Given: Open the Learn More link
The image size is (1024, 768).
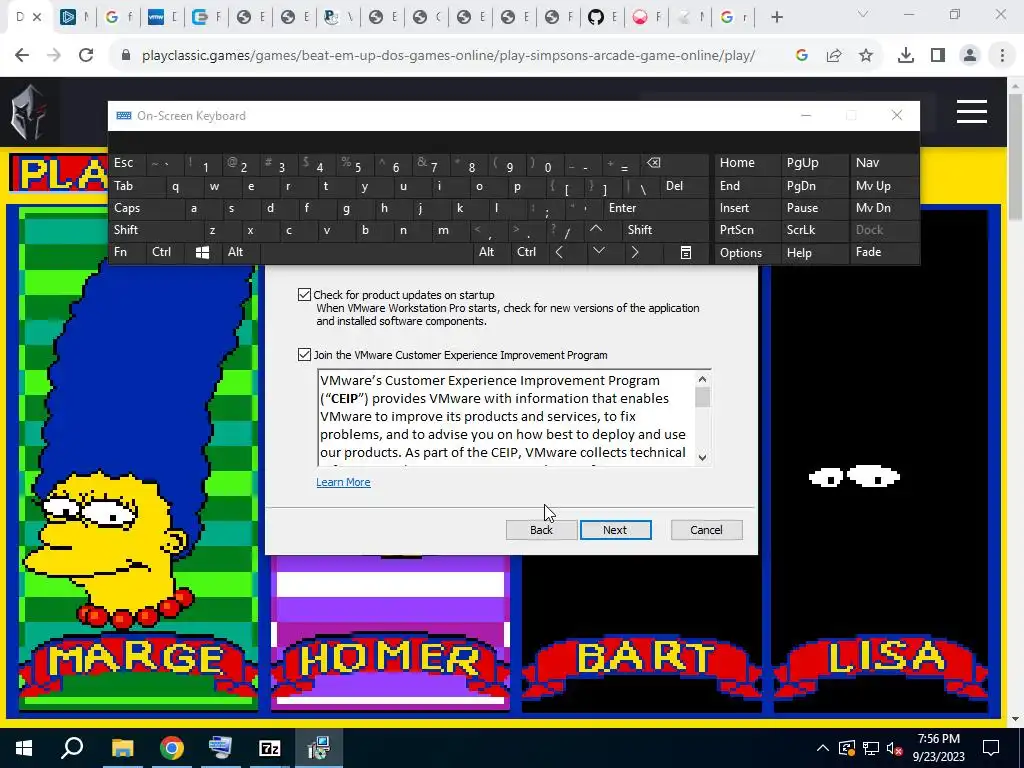Looking at the screenshot, I should click(x=343, y=482).
